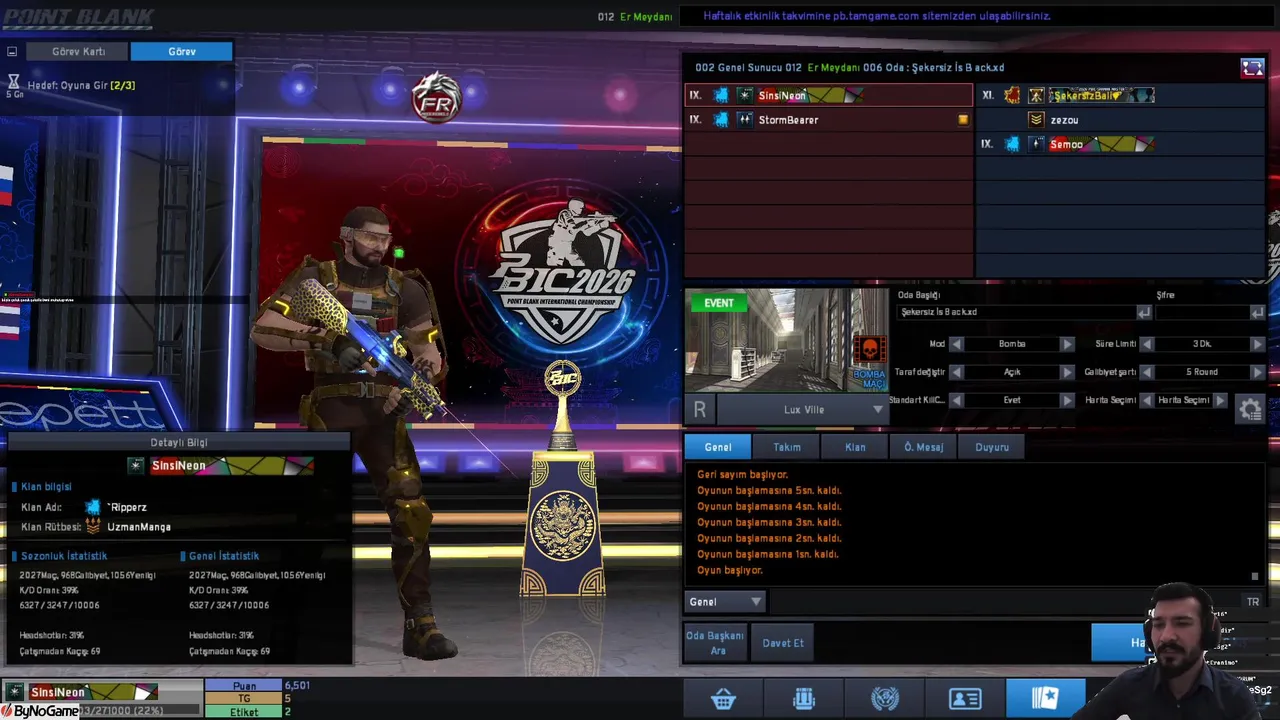The width and height of the screenshot is (1280, 720).
Task: Select the Görev tab
Action: tap(182, 51)
